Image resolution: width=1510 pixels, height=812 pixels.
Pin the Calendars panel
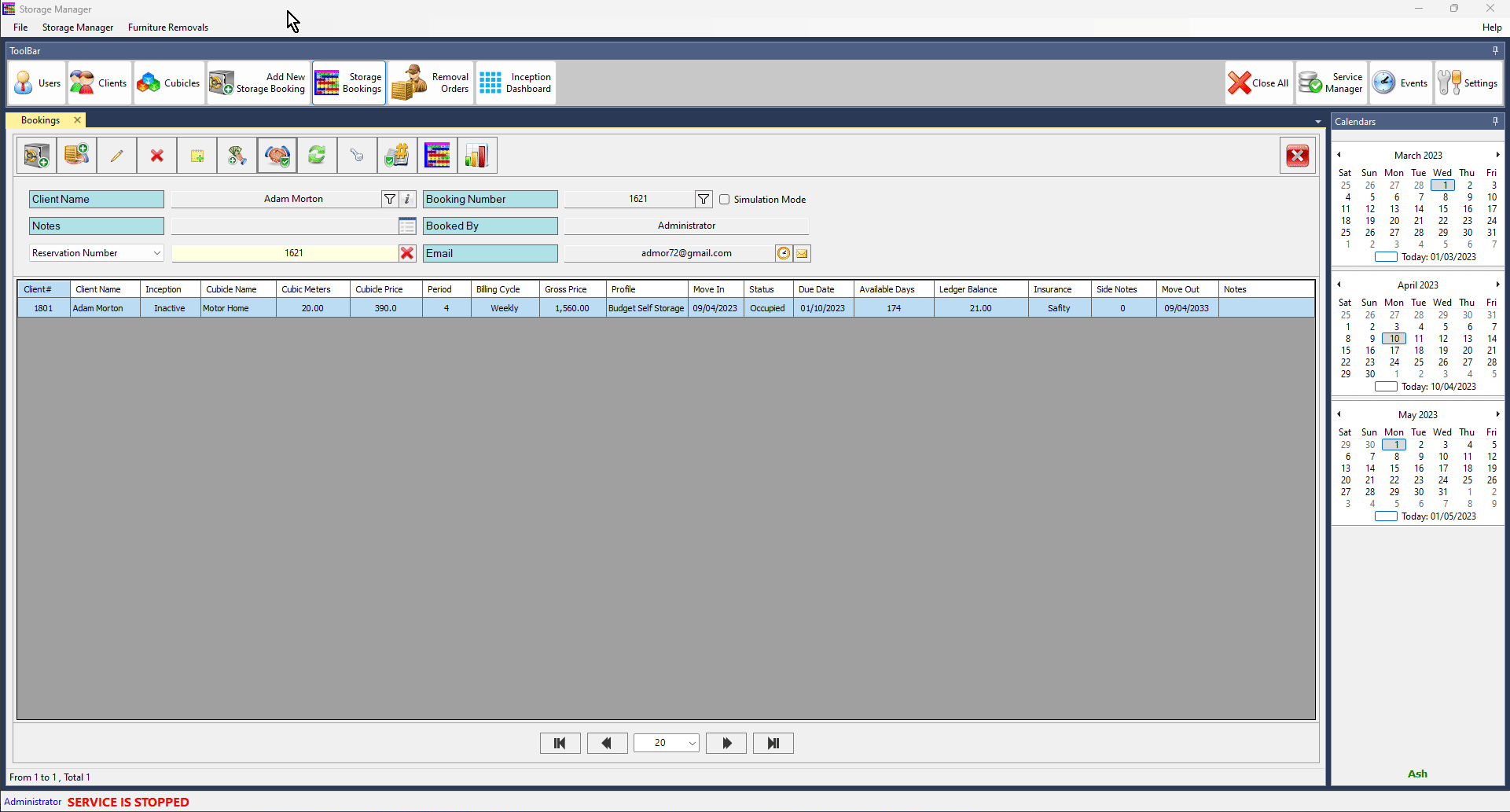1495,121
